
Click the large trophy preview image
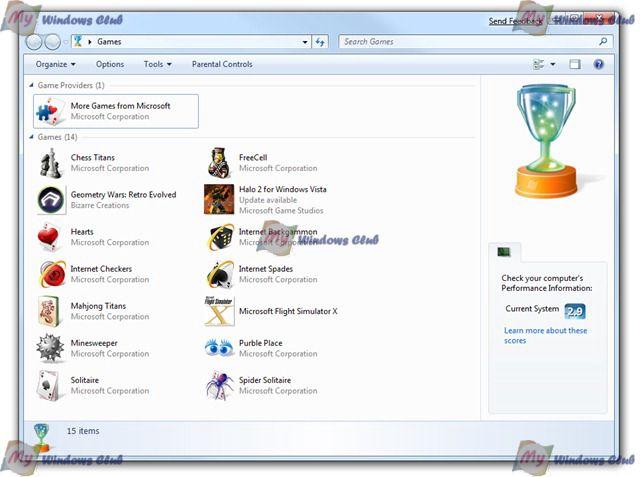tap(547, 141)
